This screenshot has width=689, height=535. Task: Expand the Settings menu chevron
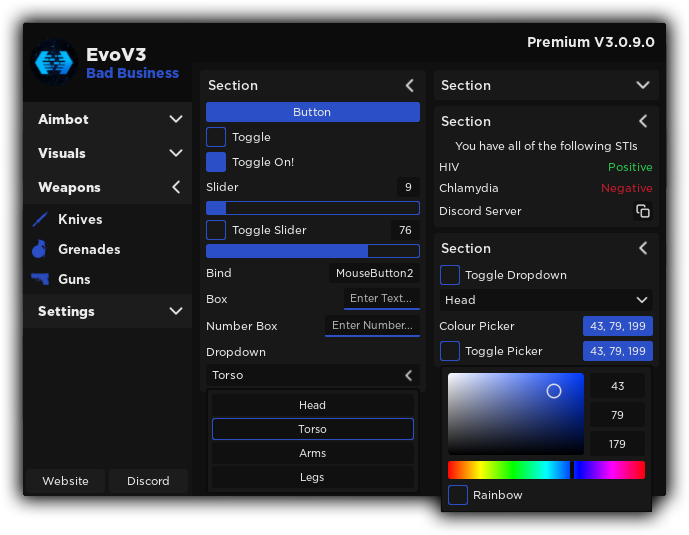pyautogui.click(x=176, y=311)
